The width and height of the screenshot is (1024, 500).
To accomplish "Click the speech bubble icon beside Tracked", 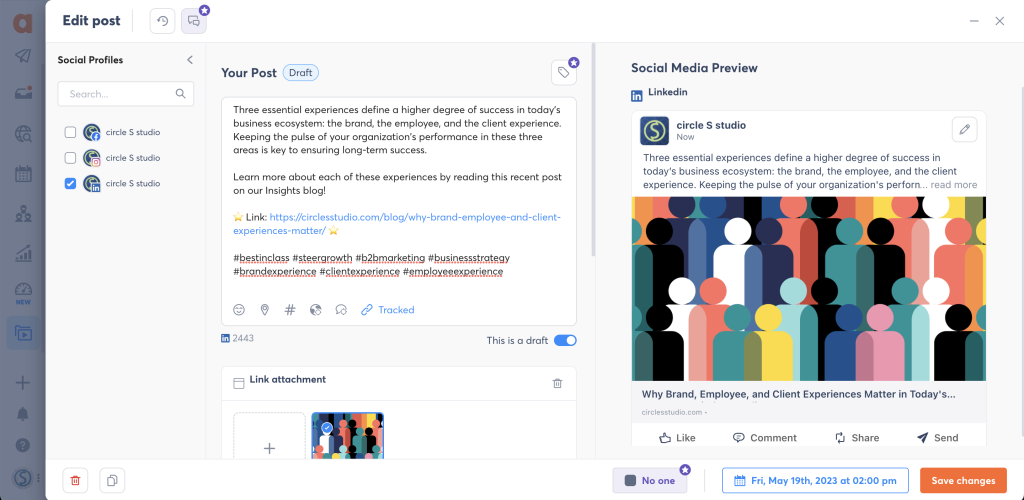I will [x=341, y=310].
